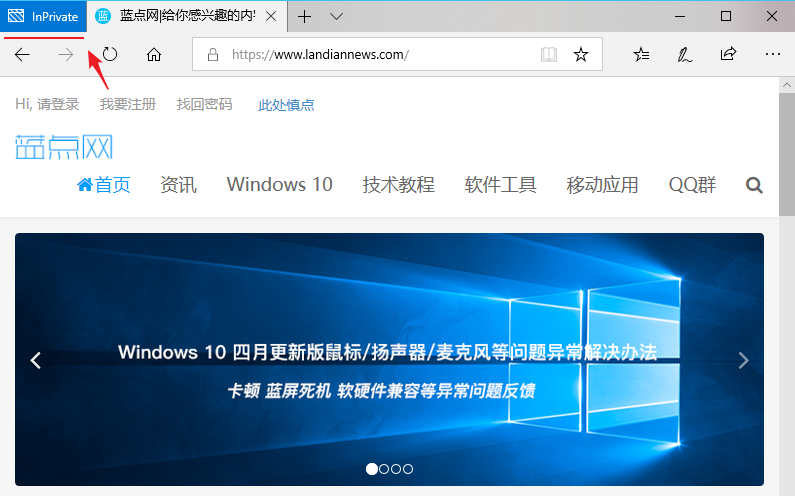The height and width of the screenshot is (496, 795).
Task: Add page to favorites with star icon
Action: [581, 54]
